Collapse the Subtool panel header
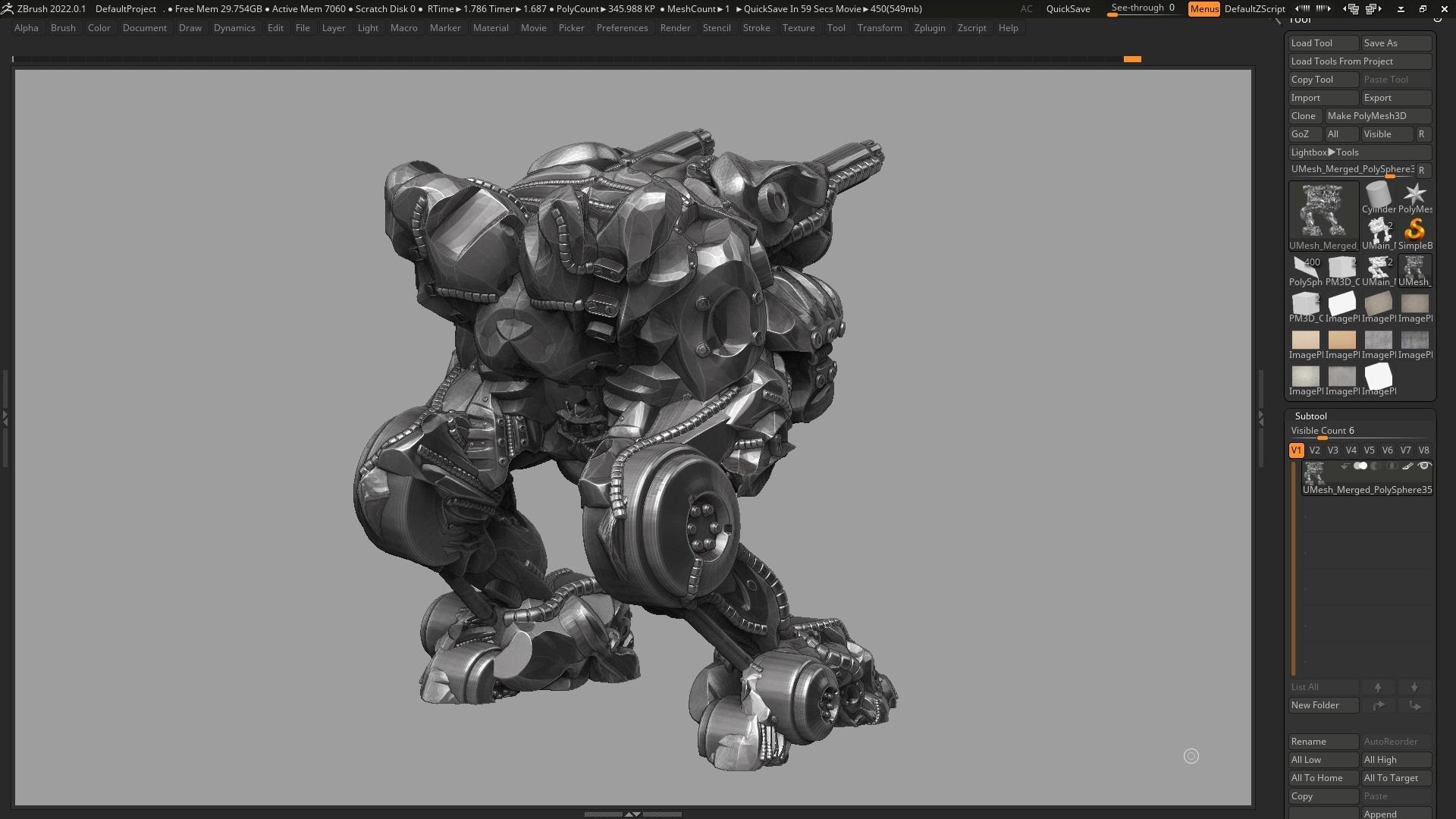1456x819 pixels. [1311, 416]
